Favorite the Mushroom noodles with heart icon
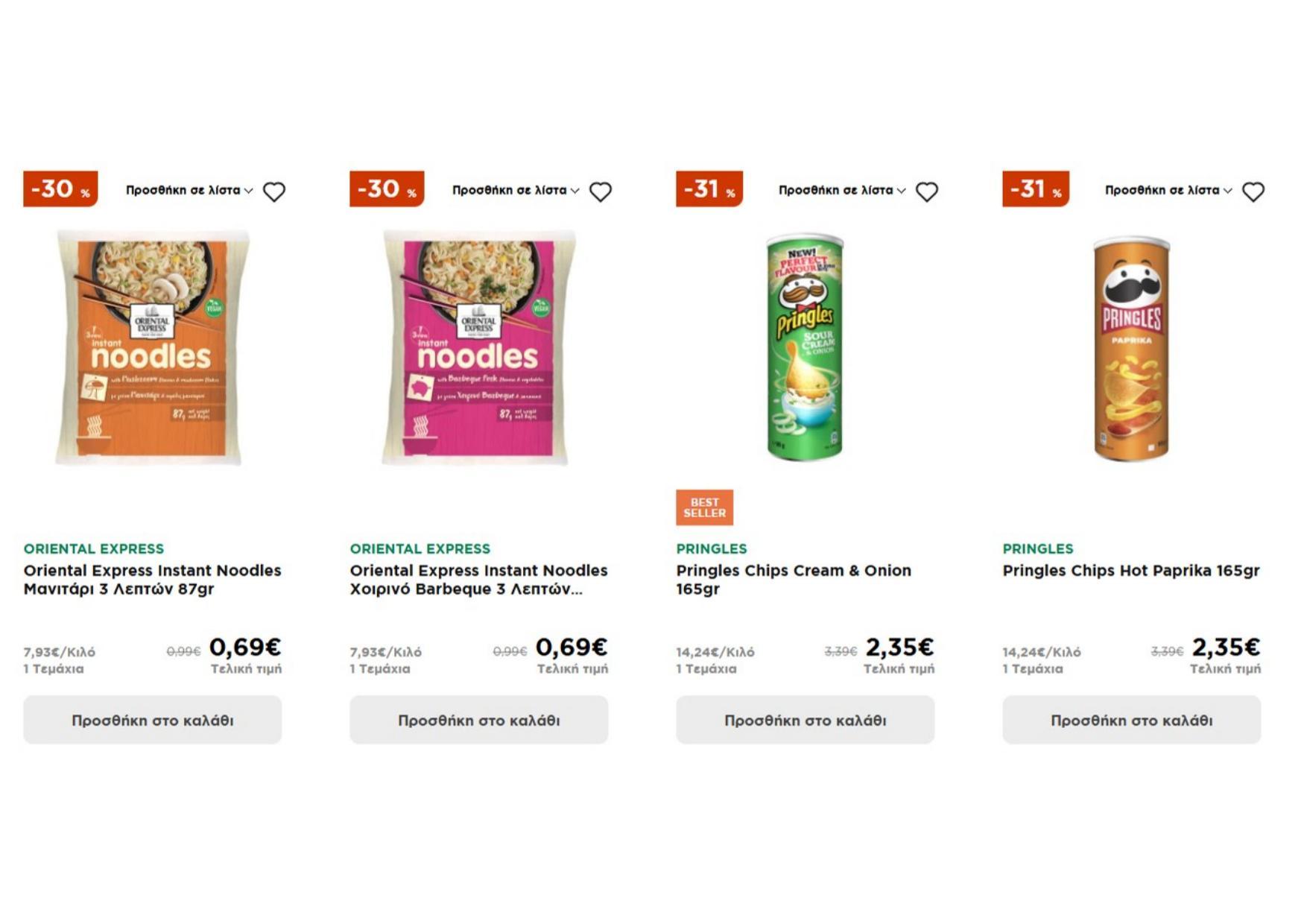The height and width of the screenshot is (924, 1307). click(x=274, y=192)
